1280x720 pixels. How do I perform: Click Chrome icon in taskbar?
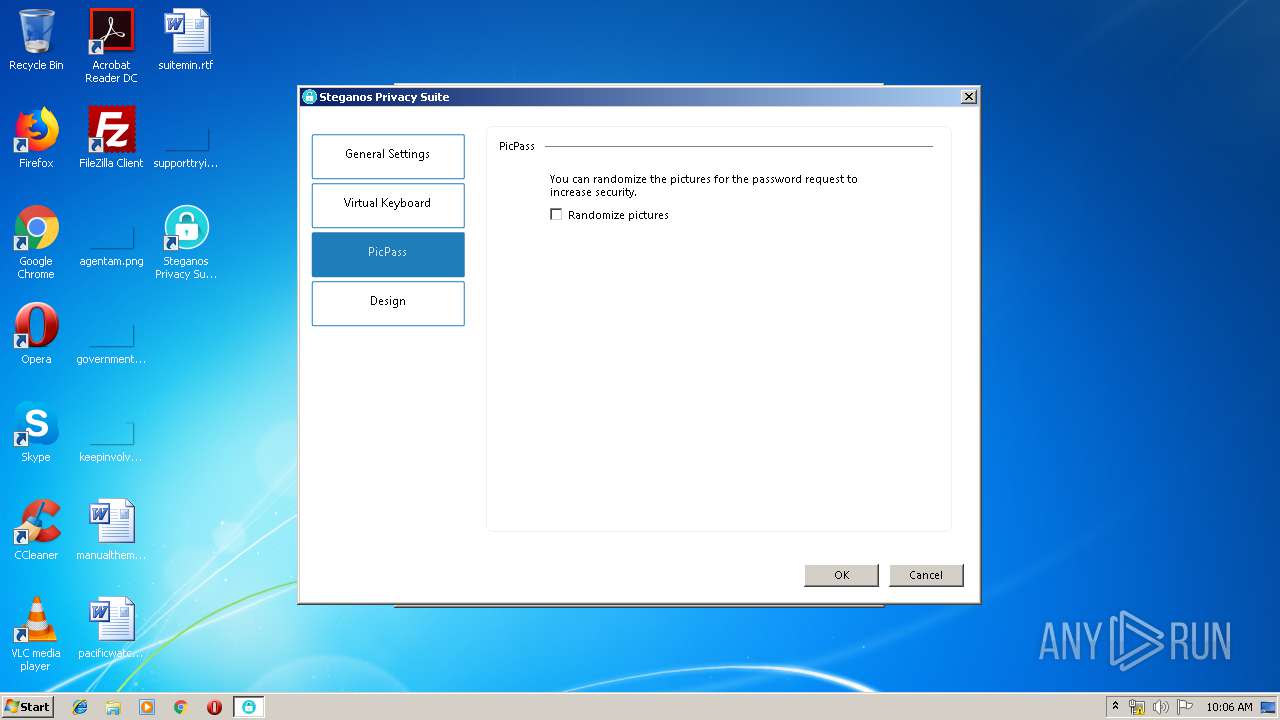coord(180,707)
